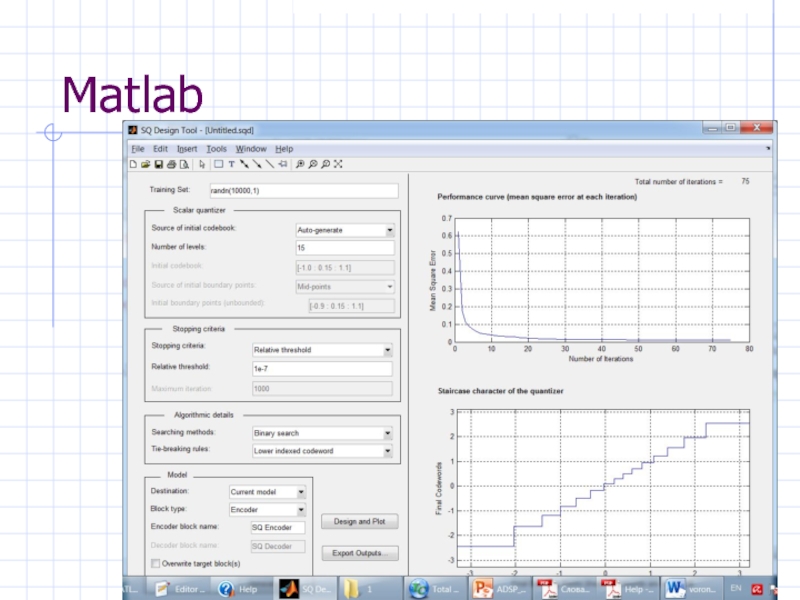Click the iterations count value 75
Viewport: 800px width, 600px height.
(745, 181)
